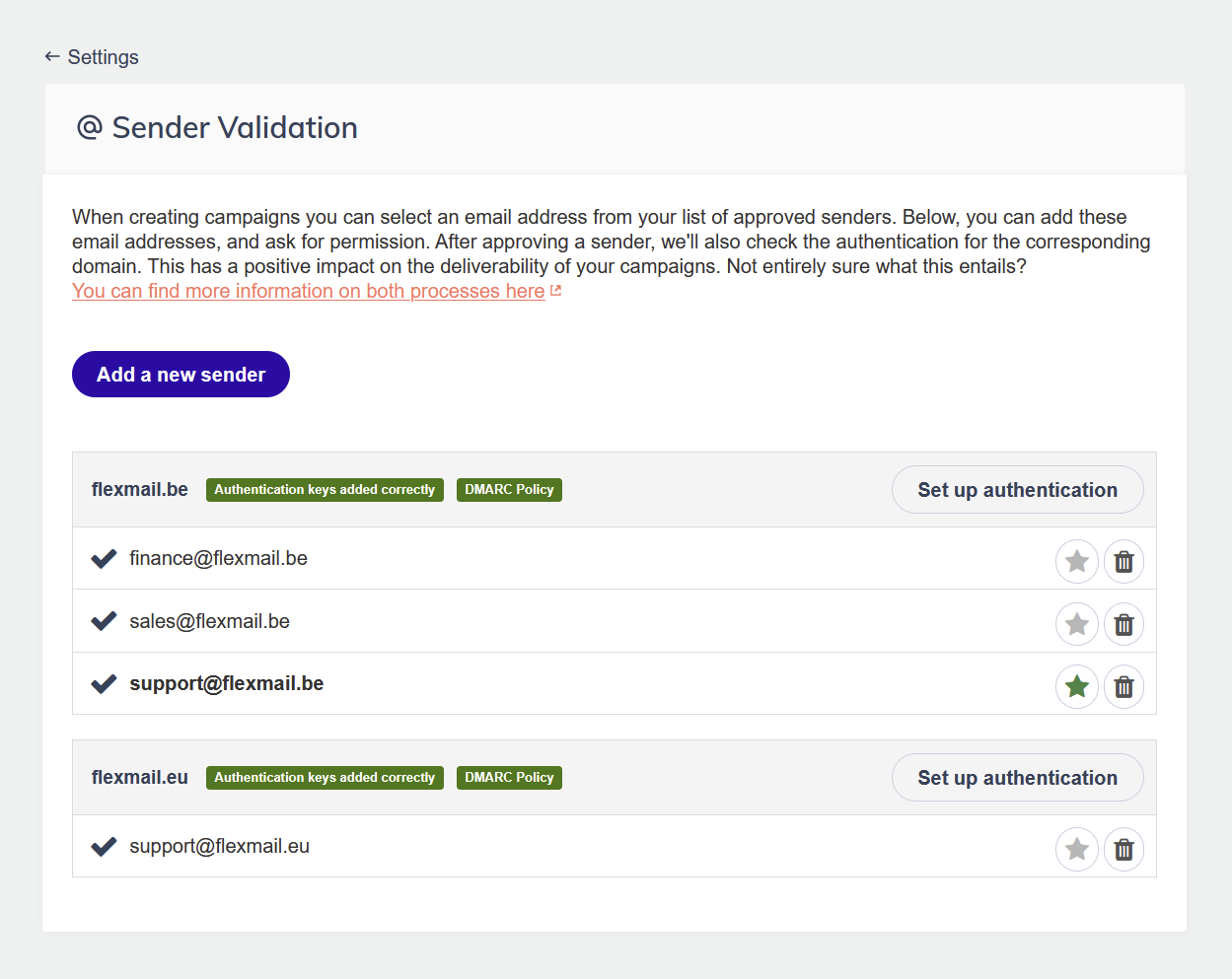
Task: Click green star for support@flexmail.be
Action: (x=1077, y=686)
